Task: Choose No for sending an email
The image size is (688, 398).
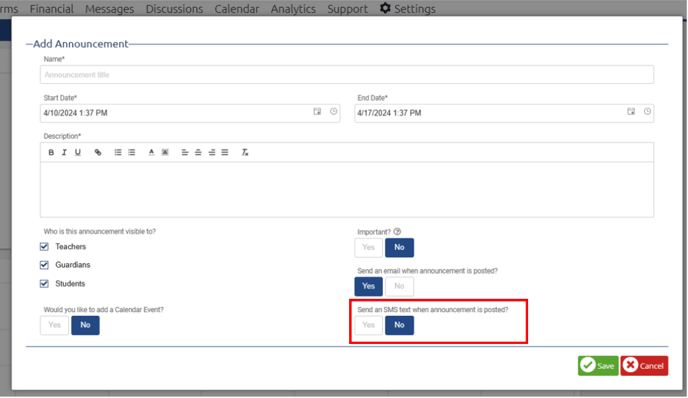Action: click(x=399, y=286)
